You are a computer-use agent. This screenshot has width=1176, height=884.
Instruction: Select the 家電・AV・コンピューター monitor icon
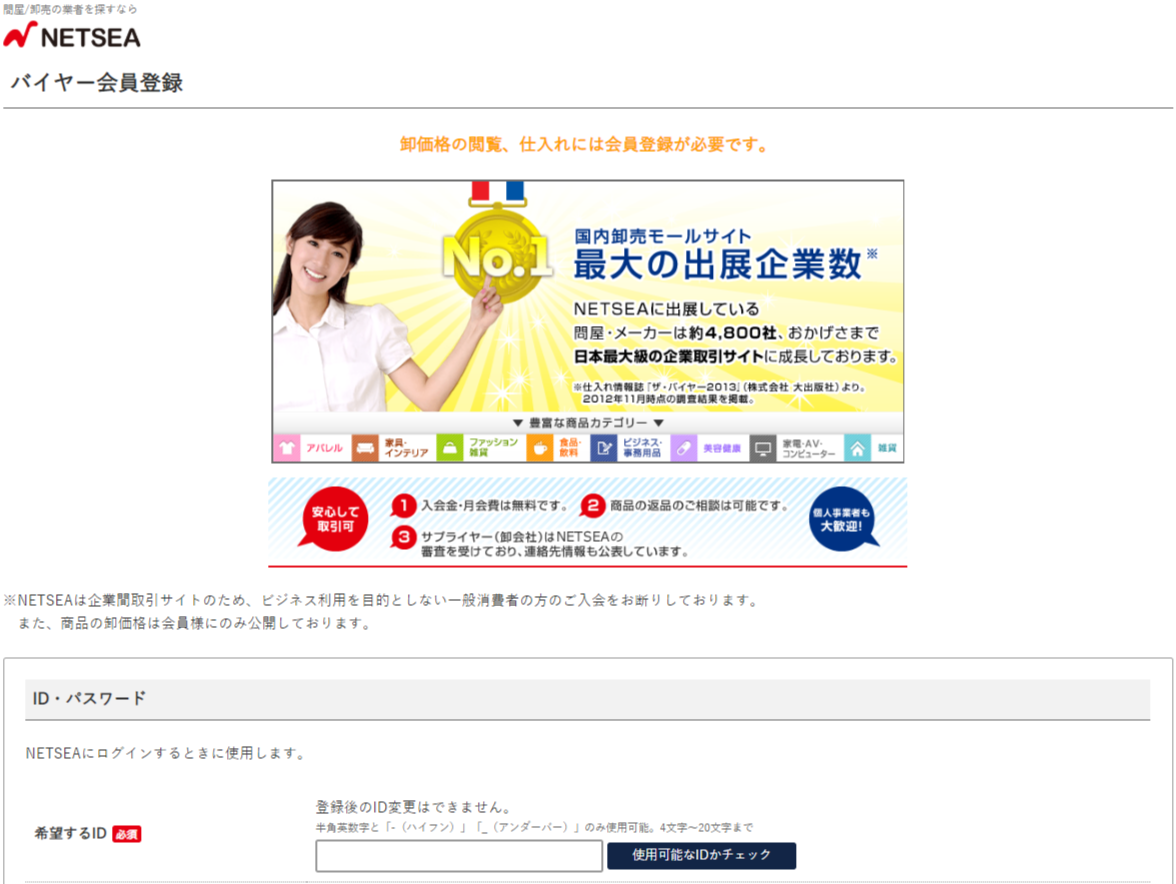point(763,448)
